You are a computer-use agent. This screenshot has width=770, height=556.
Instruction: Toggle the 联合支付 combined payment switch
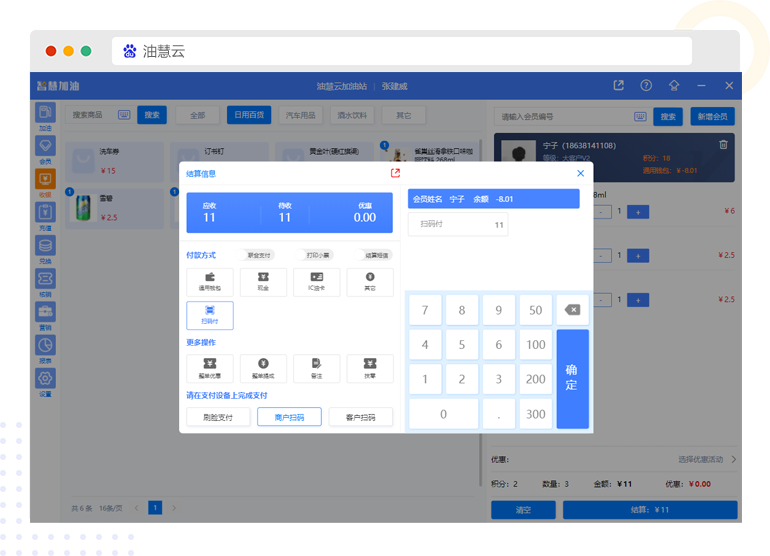(259, 255)
